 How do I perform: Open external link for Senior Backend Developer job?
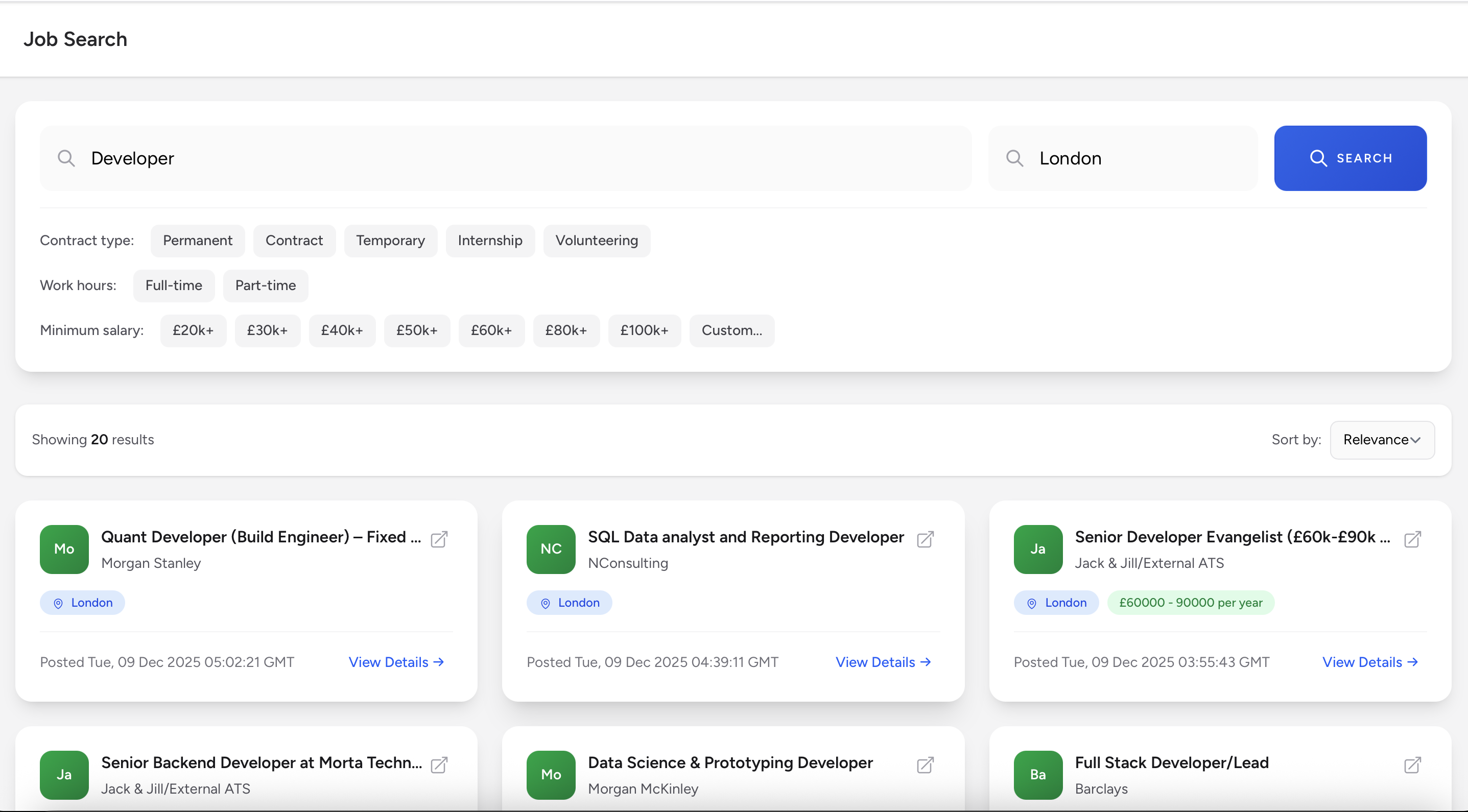439,765
